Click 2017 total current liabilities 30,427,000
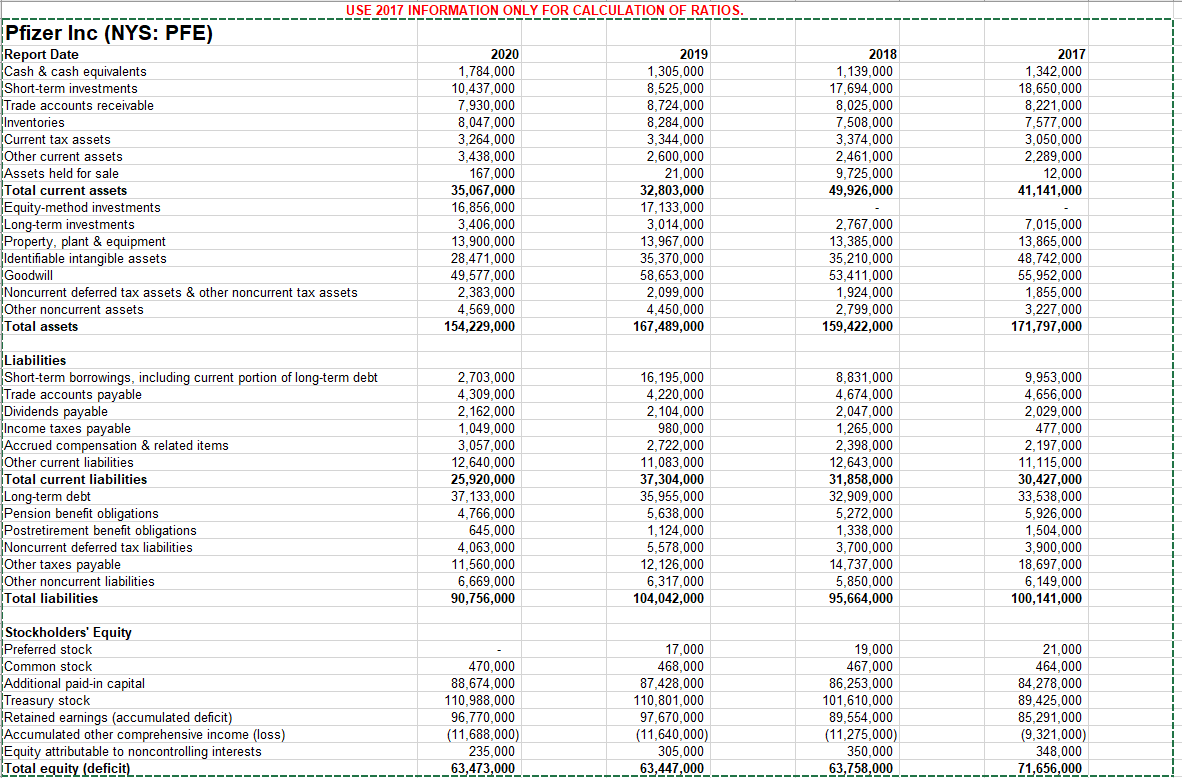 pyautogui.click(x=1050, y=479)
